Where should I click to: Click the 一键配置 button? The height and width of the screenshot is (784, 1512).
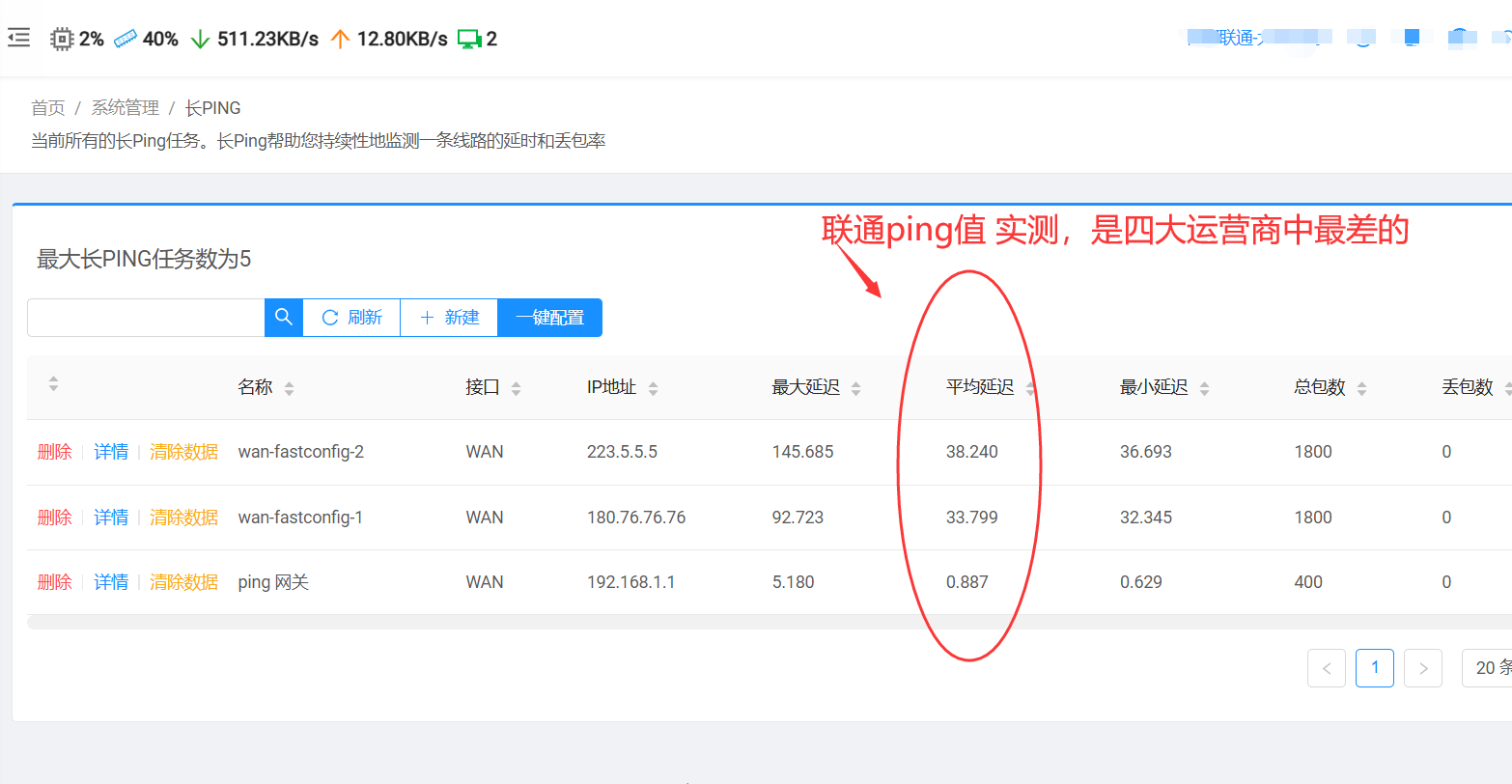(550, 318)
